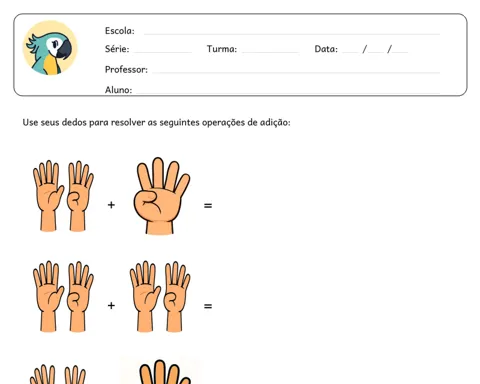Click the first row's left open hand

48,196
